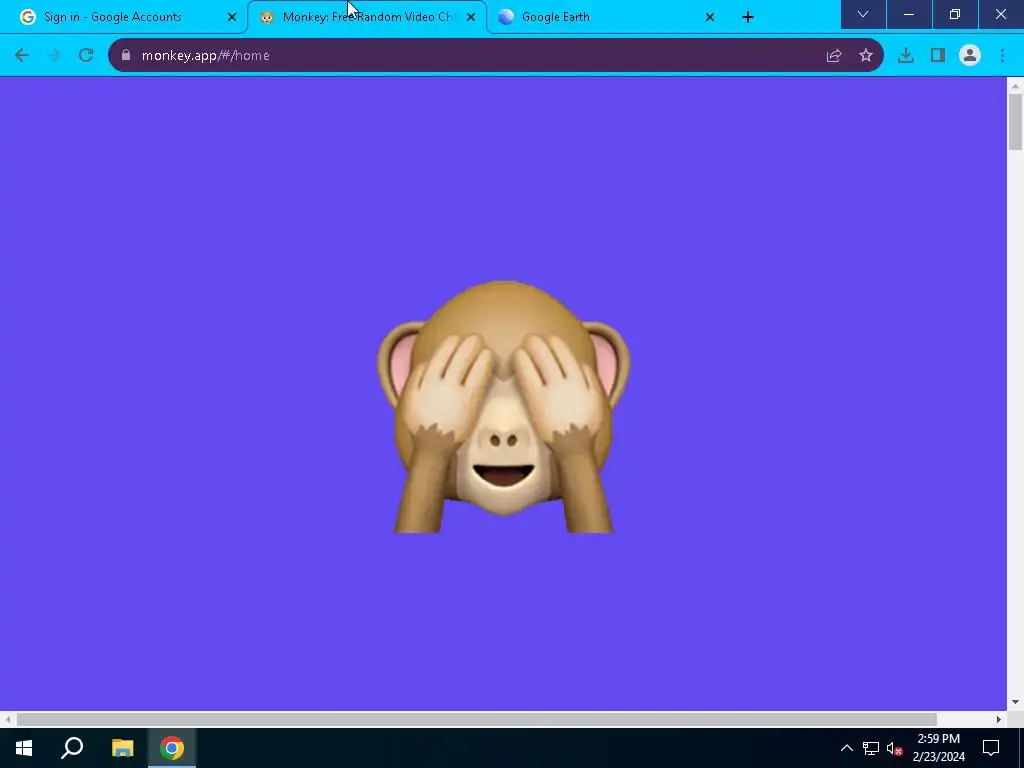1024x768 pixels.
Task: Click the scroll down arrow
Action: pos(1015,702)
